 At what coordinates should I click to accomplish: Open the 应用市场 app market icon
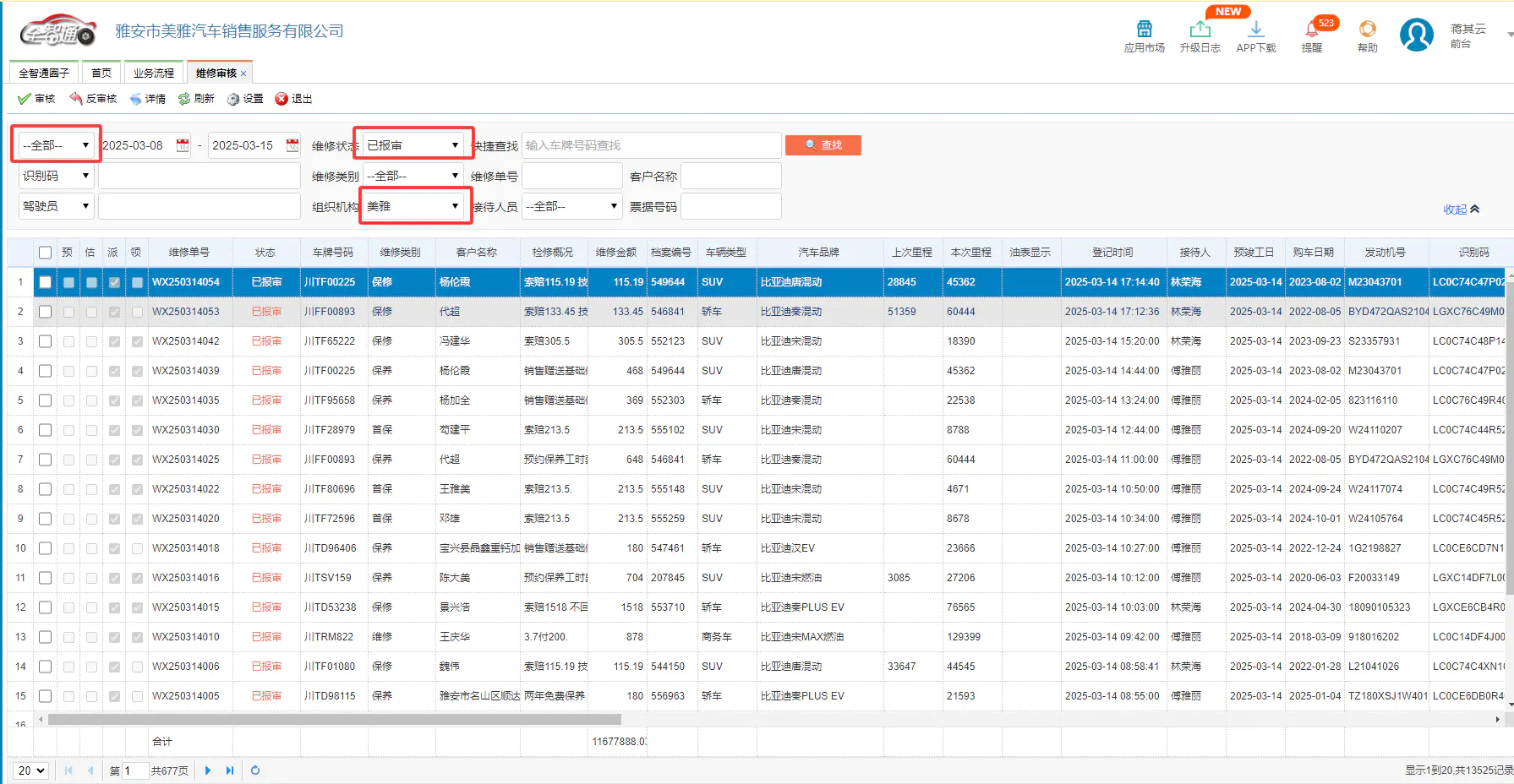(x=1144, y=30)
